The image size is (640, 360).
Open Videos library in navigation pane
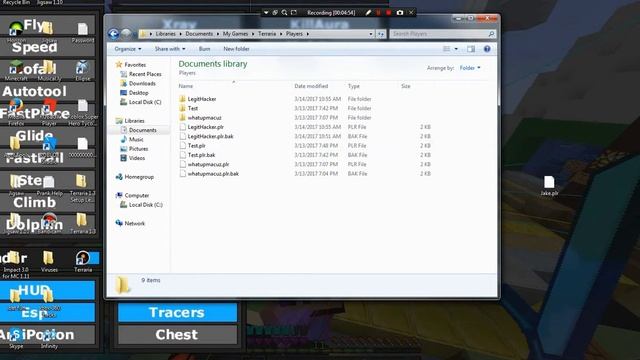point(133,158)
